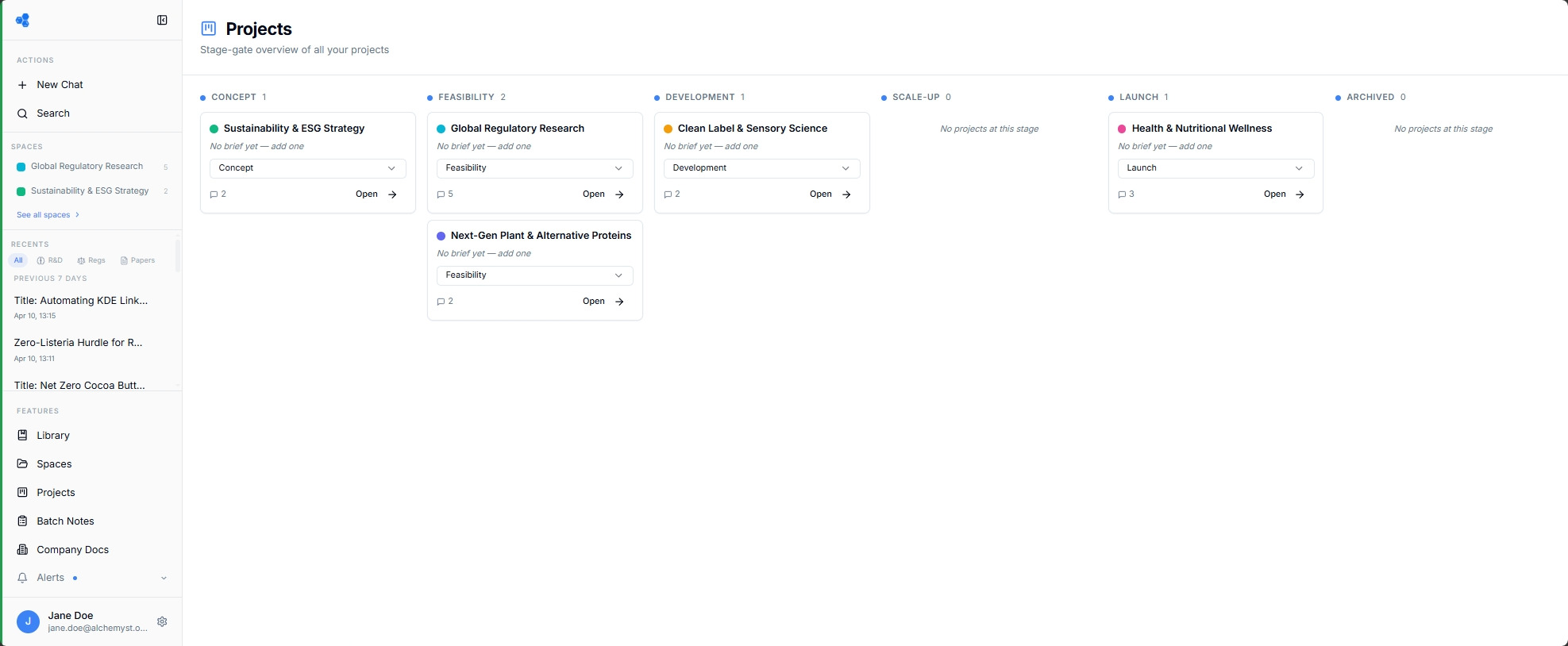Click comment icon on Clean Label & Sensory Science card

[668, 194]
